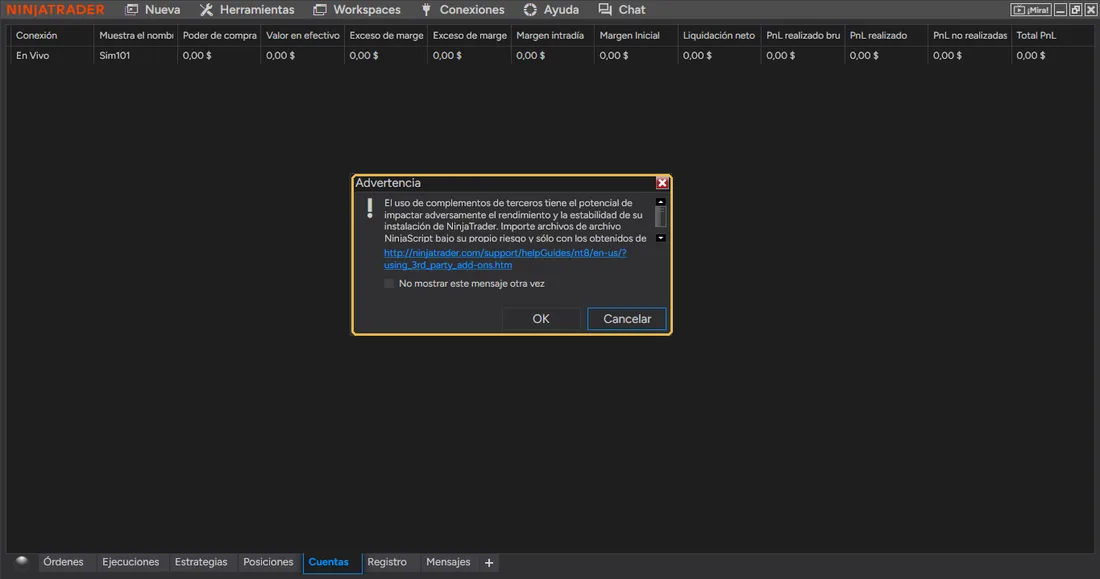Screen dimensions: 1100x579
Task: Click the scroll down arrow in warning text
Action: click(660, 238)
